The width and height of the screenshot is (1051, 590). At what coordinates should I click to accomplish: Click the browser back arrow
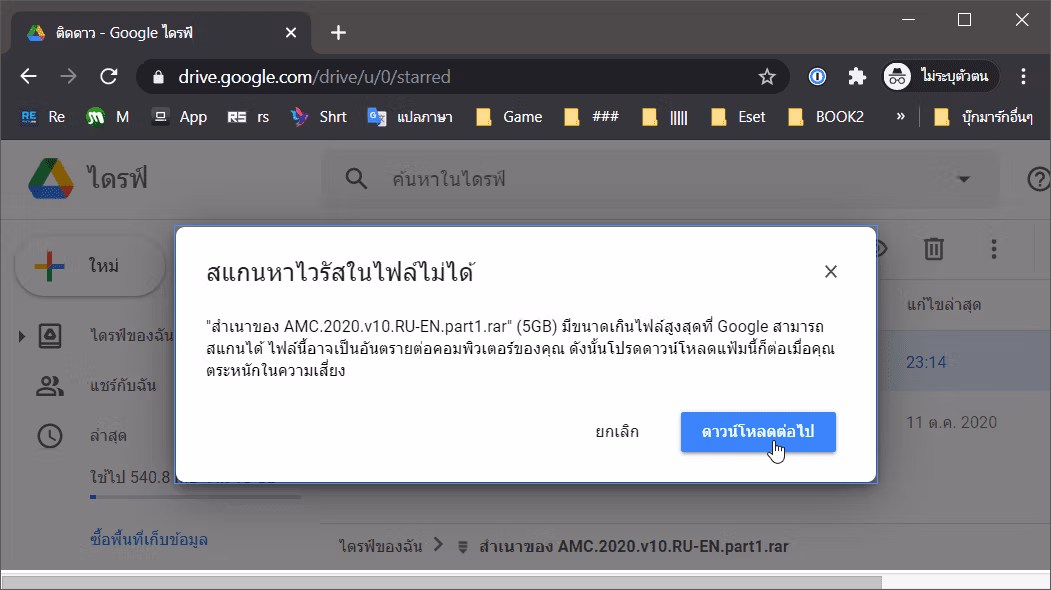click(28, 76)
